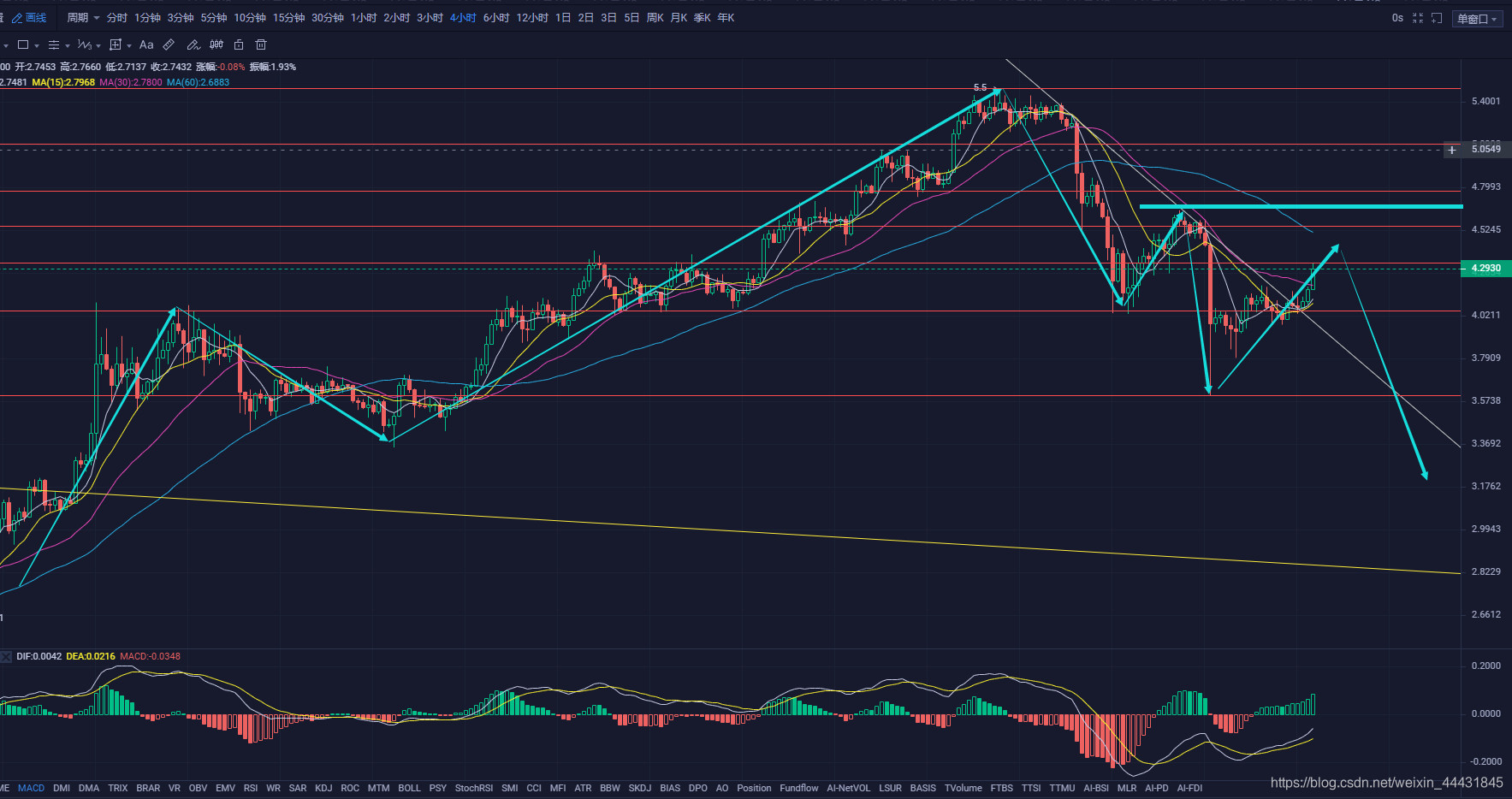Click the 5.0549 crosshair price label
The height and width of the screenshot is (799, 1512).
point(1486,150)
